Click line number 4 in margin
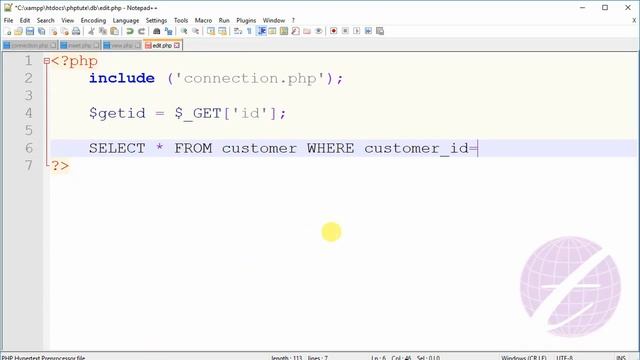The width and height of the screenshot is (640, 360). point(28,113)
